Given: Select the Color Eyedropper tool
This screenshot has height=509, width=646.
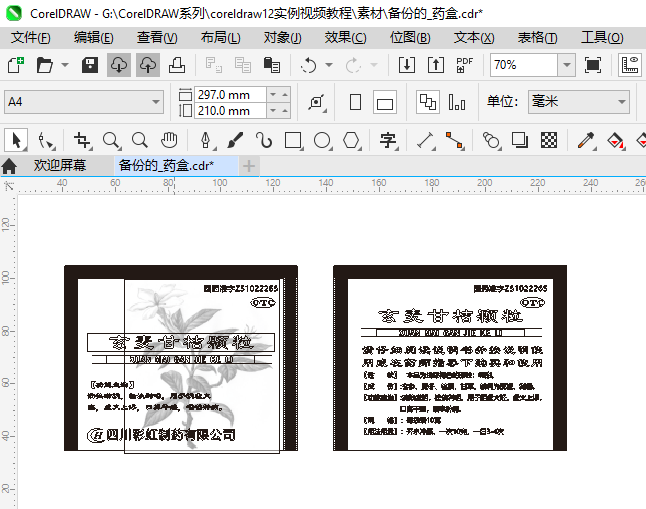Looking at the screenshot, I should pos(586,141).
